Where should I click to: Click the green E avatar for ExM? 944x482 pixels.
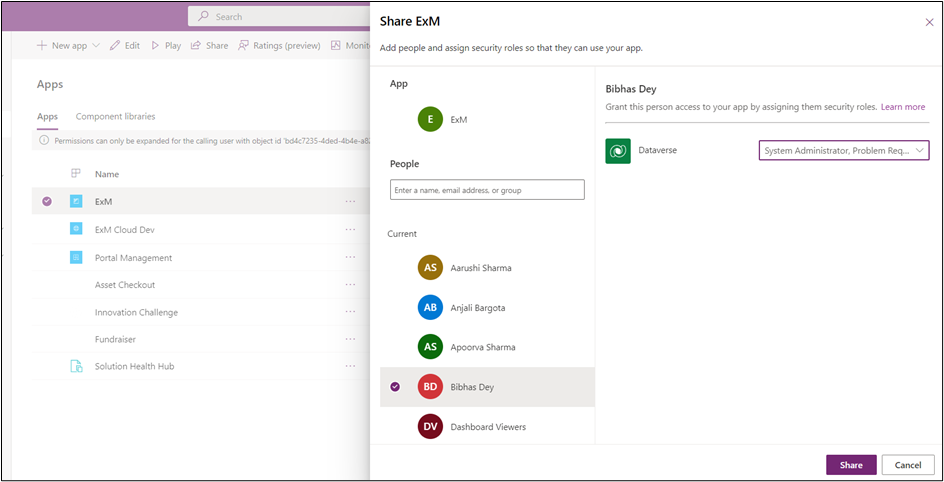[x=430, y=120]
